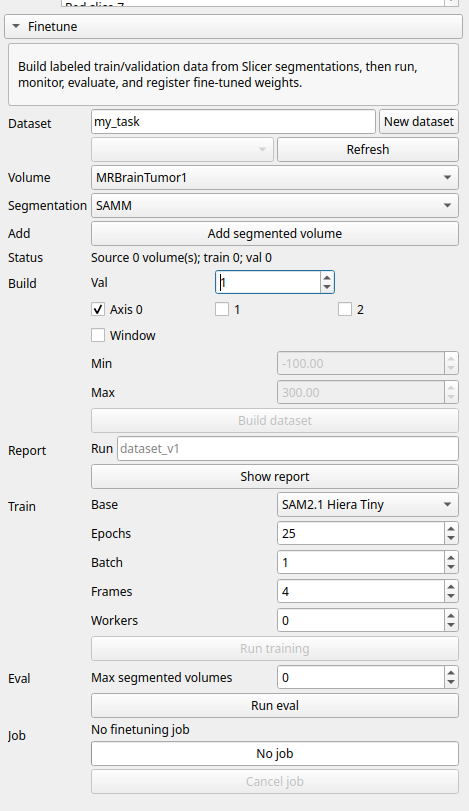Increase Batch with the up arrow

pos(451,557)
